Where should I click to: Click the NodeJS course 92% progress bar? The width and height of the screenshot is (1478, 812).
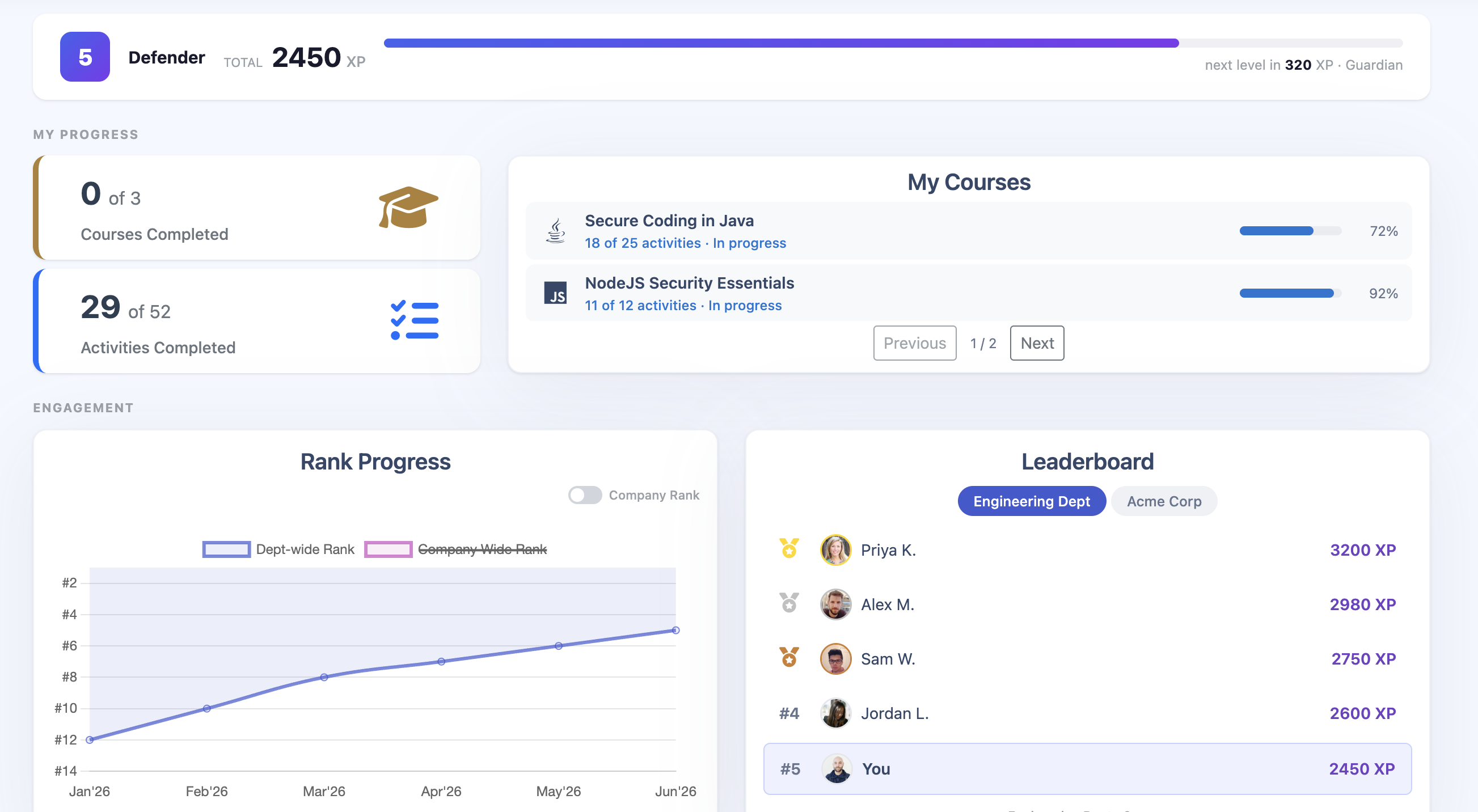1290,293
